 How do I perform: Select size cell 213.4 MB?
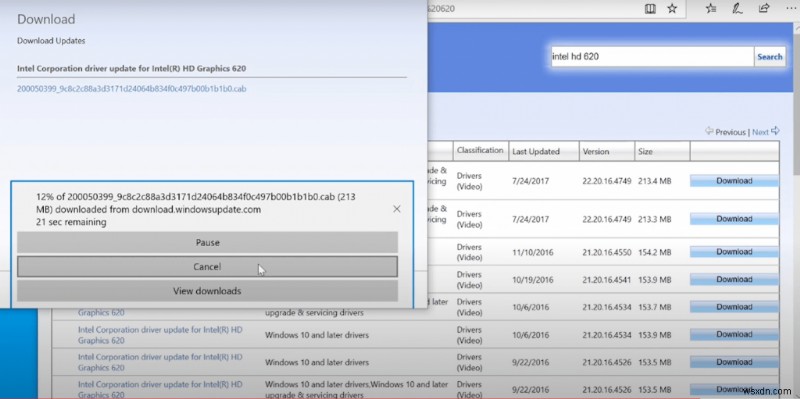pos(655,181)
